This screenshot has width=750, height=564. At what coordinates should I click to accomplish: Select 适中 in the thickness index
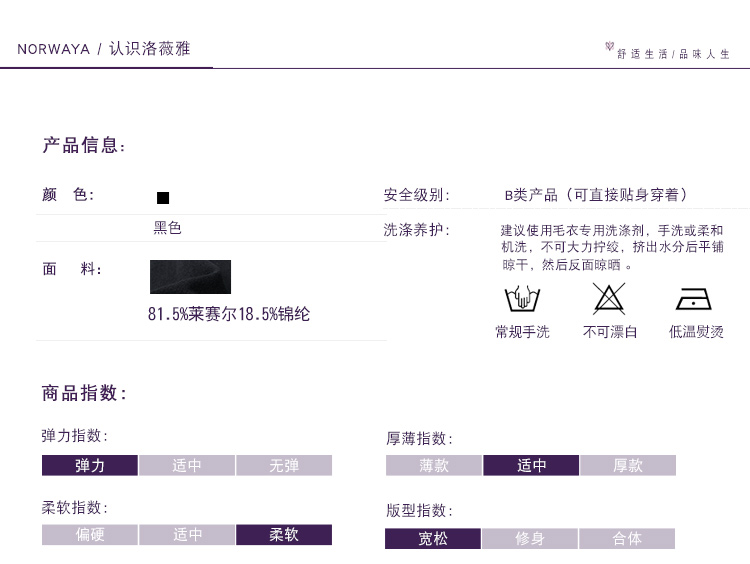(x=531, y=465)
